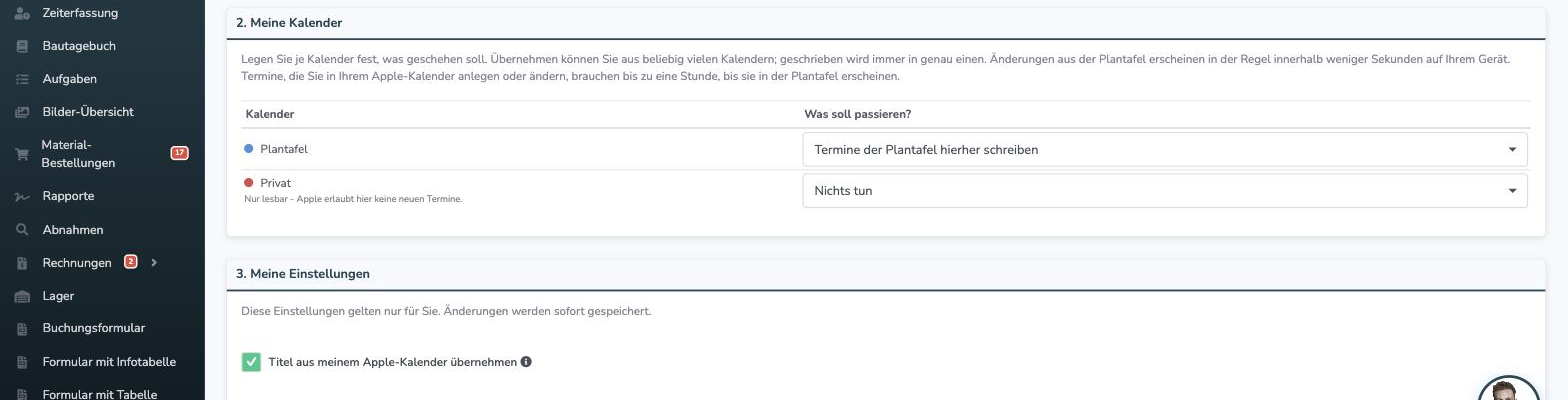This screenshot has width=1568, height=400.
Task: Open Bautagebuch in the sidebar
Action: [79, 46]
